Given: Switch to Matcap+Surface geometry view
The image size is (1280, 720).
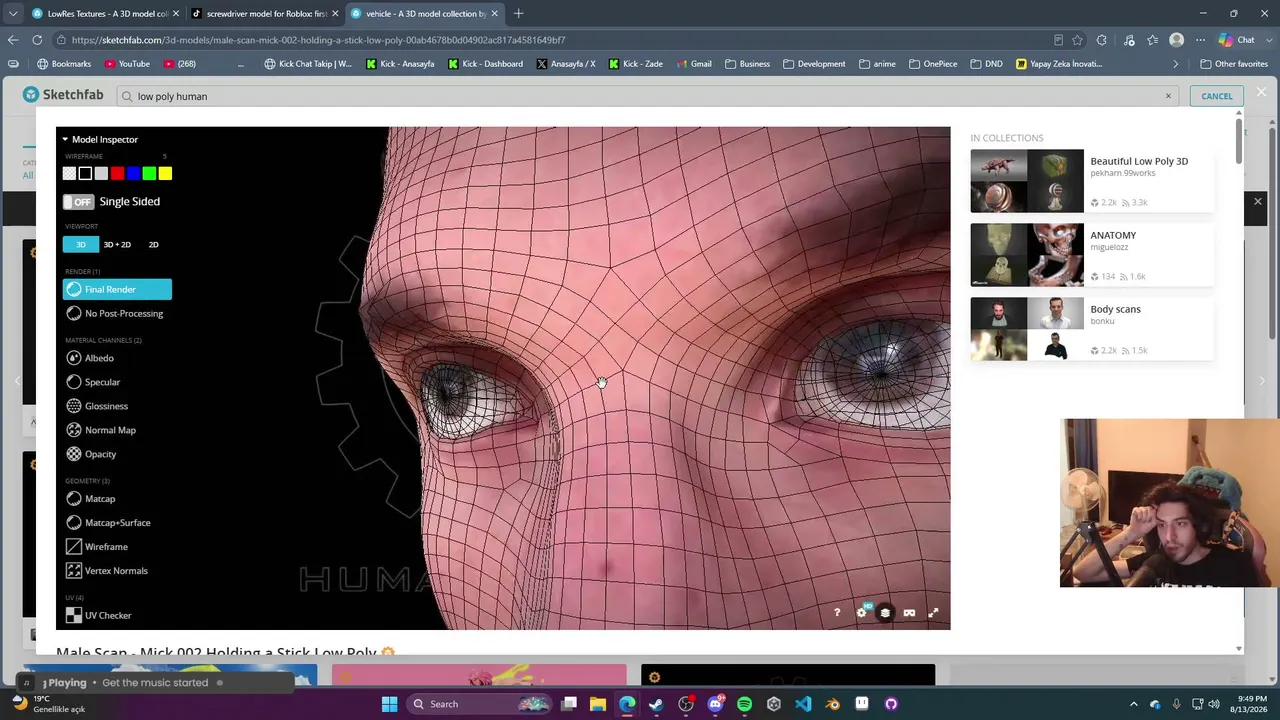Looking at the screenshot, I should point(108,523).
